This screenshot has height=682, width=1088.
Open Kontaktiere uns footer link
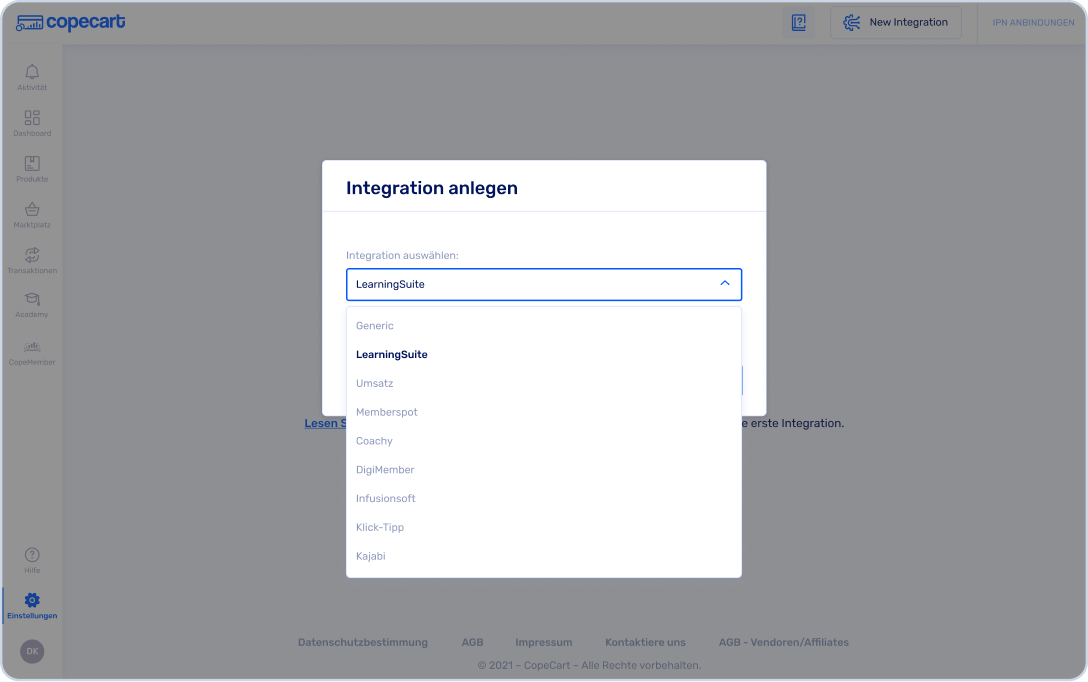coord(645,642)
